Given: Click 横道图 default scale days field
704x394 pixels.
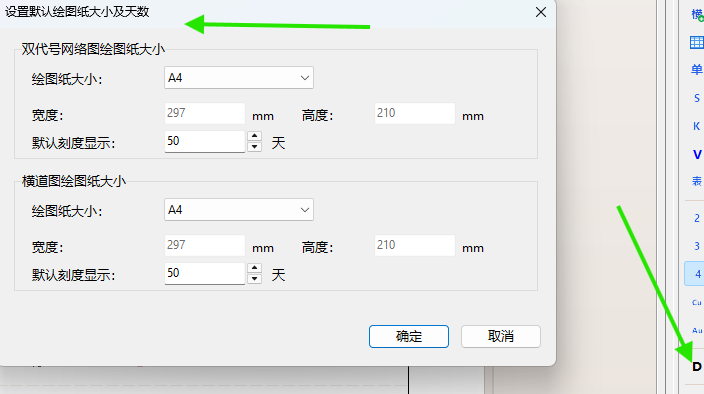Looking at the screenshot, I should (x=205, y=273).
